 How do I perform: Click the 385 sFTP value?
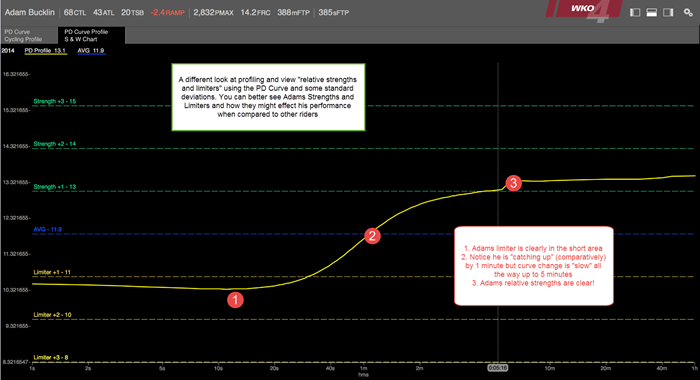coord(333,13)
